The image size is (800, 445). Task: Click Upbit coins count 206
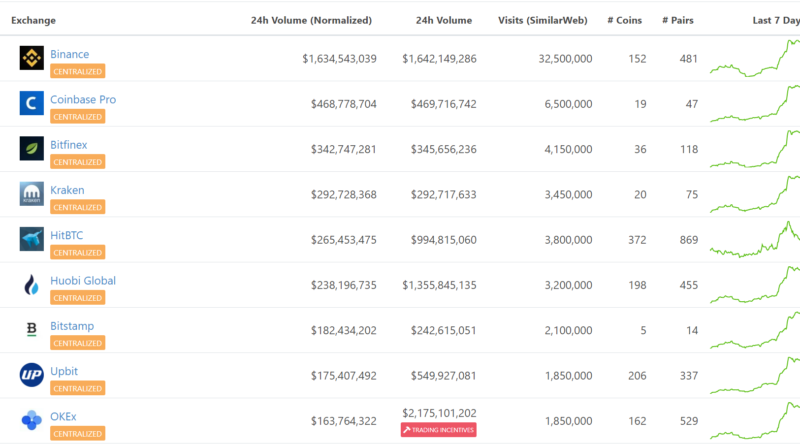point(637,376)
